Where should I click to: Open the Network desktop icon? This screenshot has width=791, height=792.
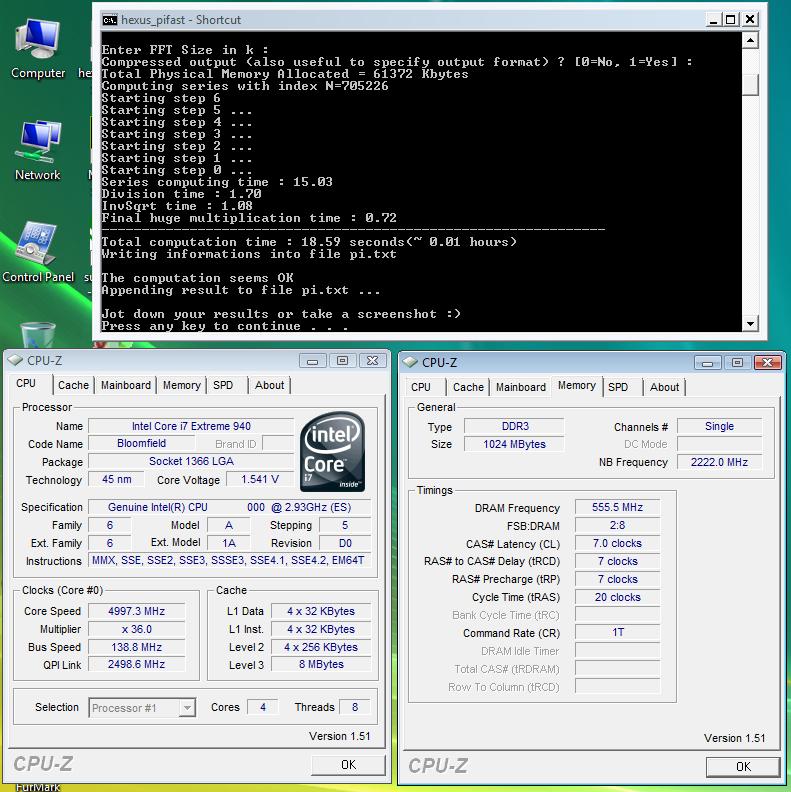coord(38,151)
